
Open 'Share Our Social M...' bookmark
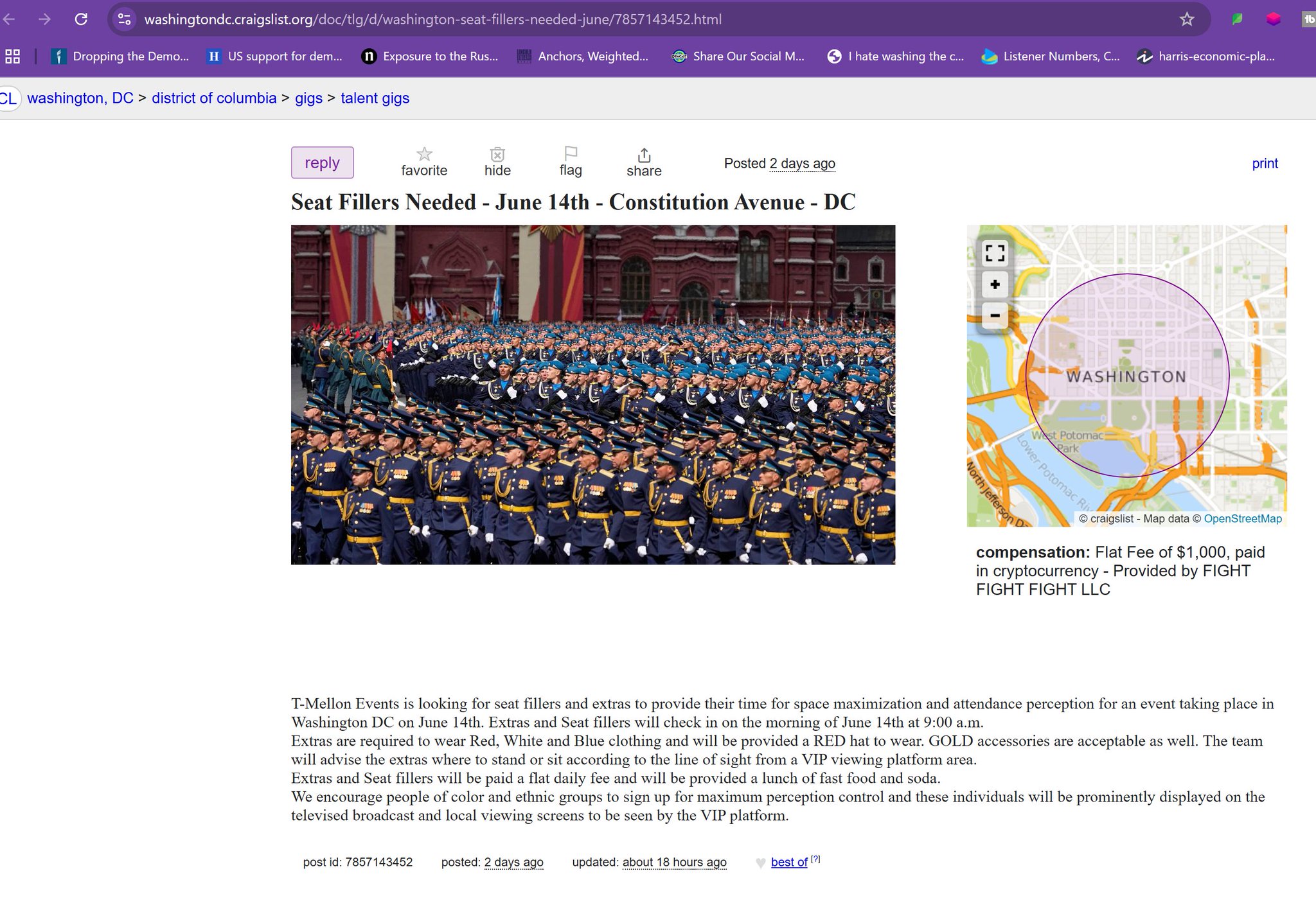(738, 57)
